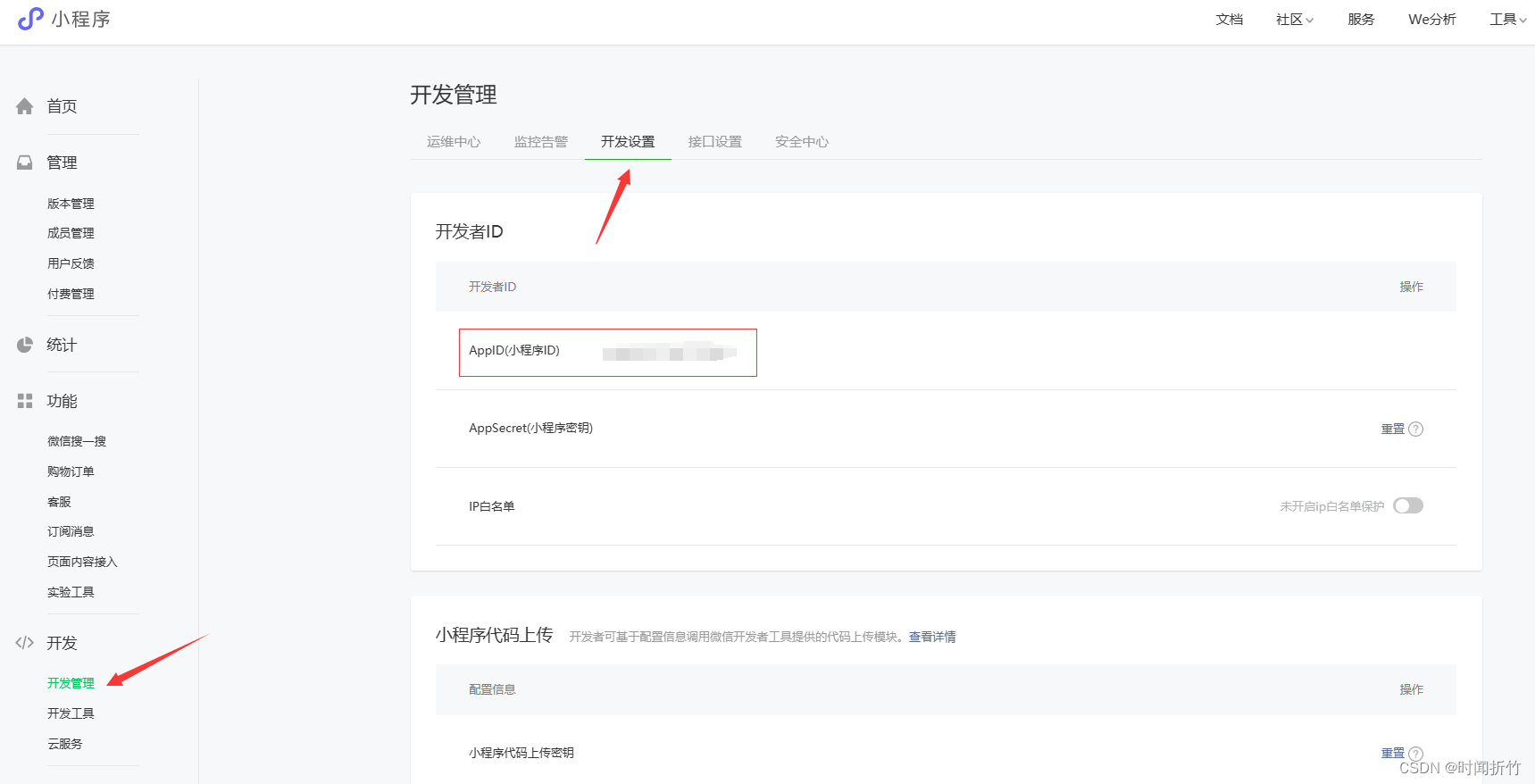Image resolution: width=1535 pixels, height=784 pixels.
Task: Expand the 工具 dropdown in top bar
Action: tap(1508, 20)
